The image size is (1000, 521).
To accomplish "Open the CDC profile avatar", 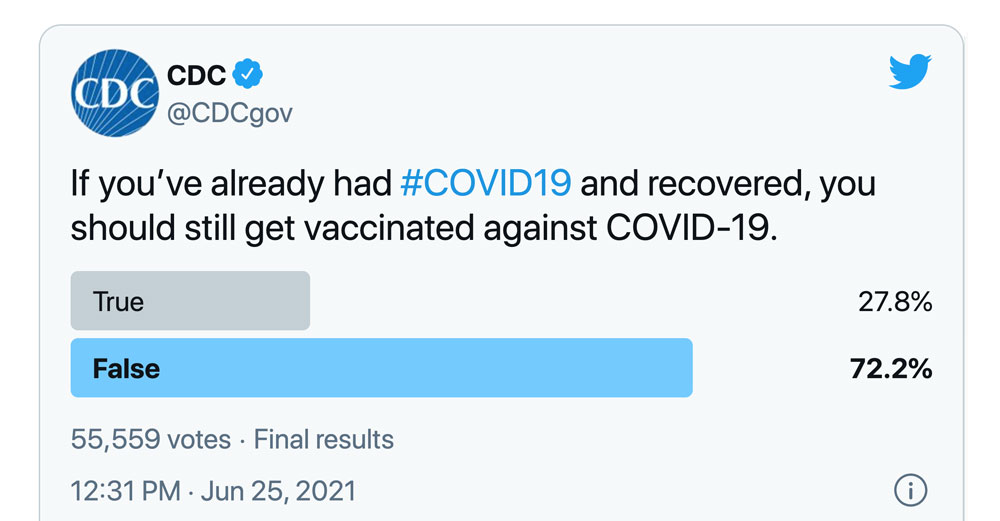I will click(115, 93).
